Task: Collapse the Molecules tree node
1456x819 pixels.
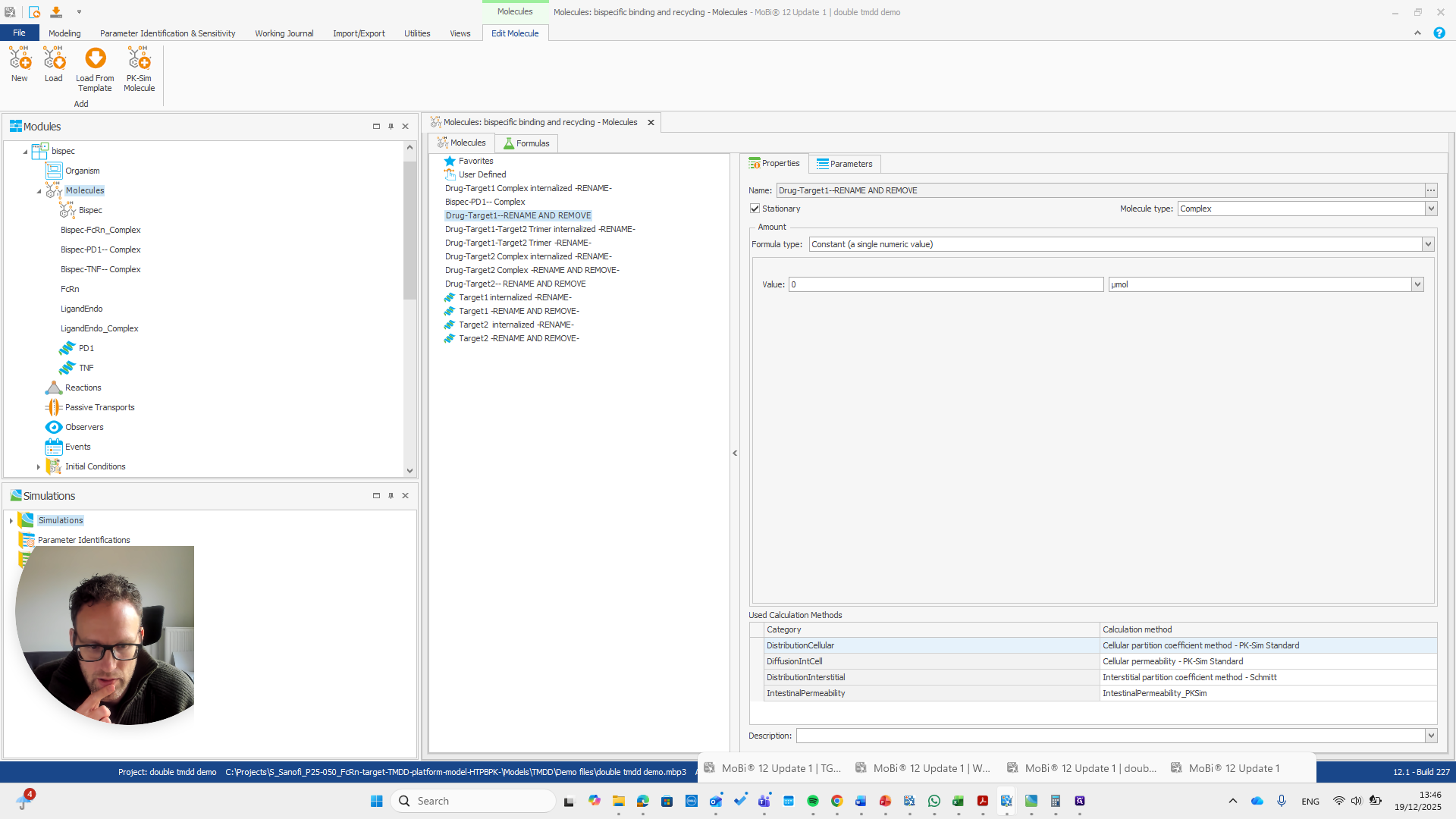Action: click(39, 191)
